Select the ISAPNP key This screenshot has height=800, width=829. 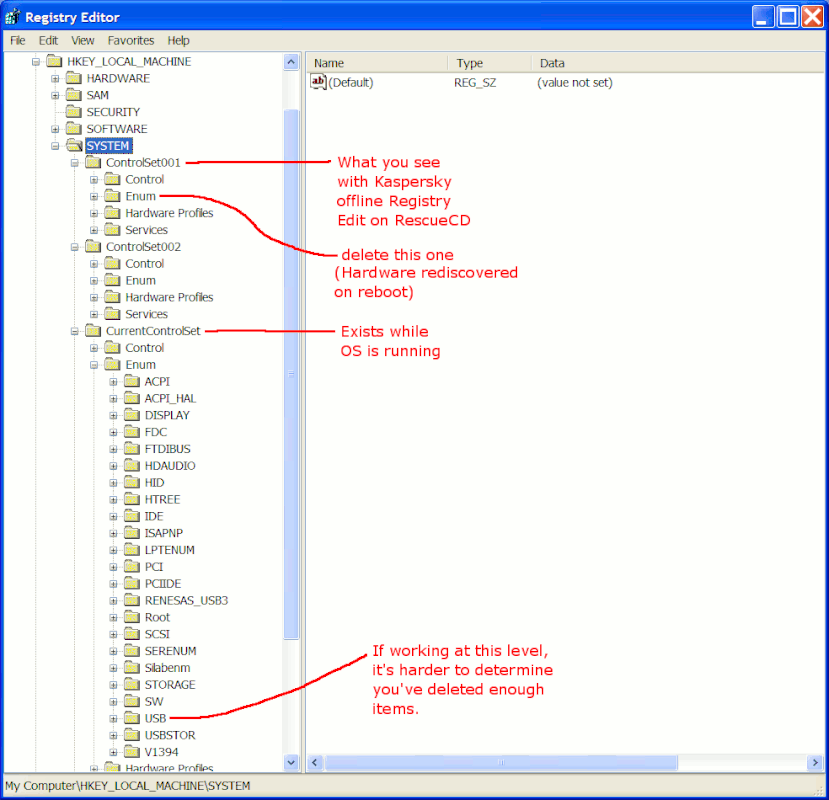(163, 533)
